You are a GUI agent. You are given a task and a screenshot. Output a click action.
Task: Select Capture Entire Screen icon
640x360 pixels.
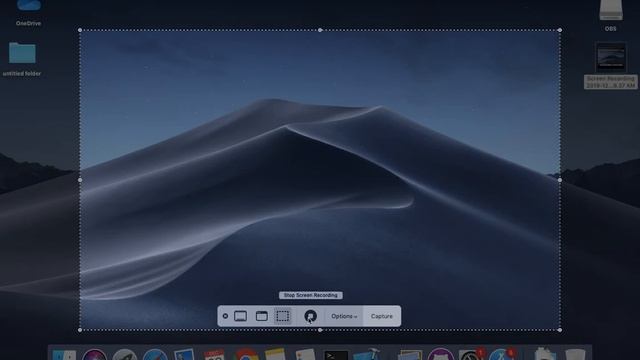point(240,316)
